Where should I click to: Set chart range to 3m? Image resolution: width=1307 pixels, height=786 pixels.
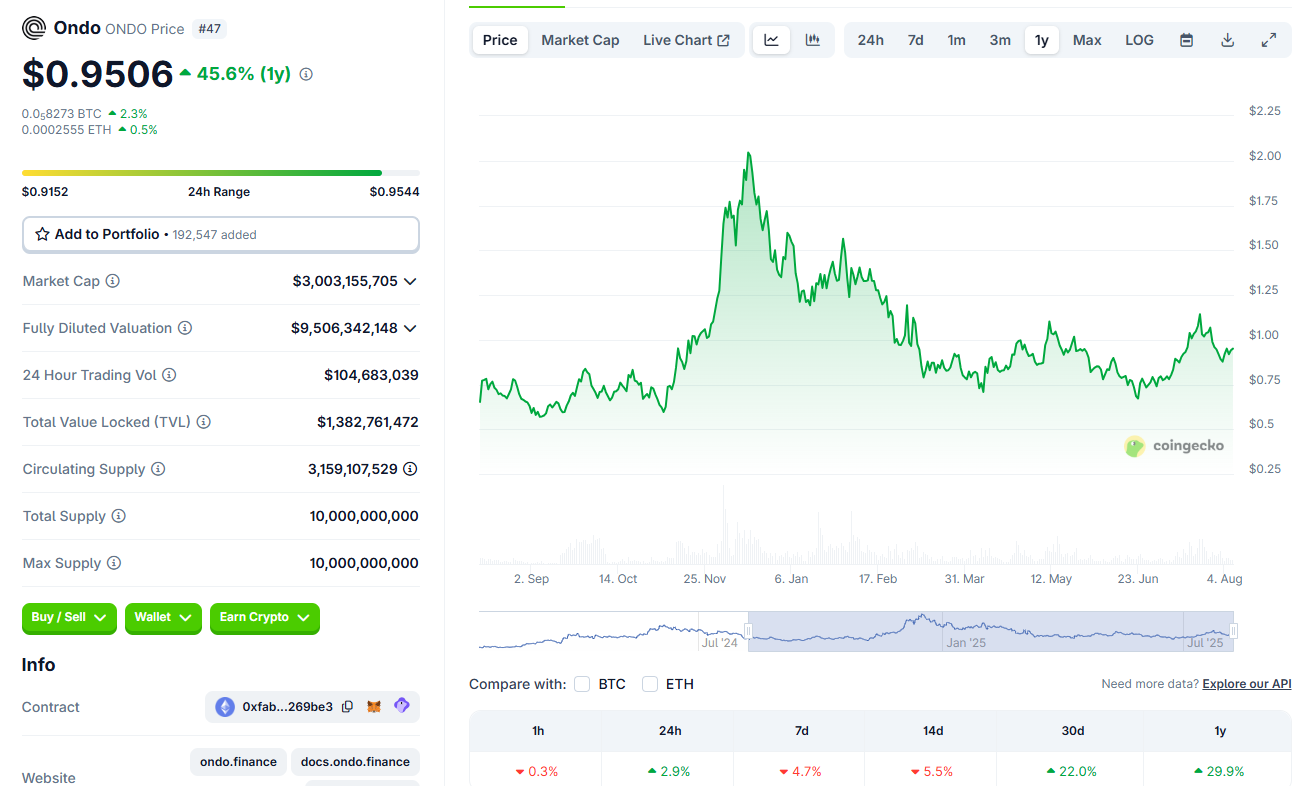[x=1000, y=40]
